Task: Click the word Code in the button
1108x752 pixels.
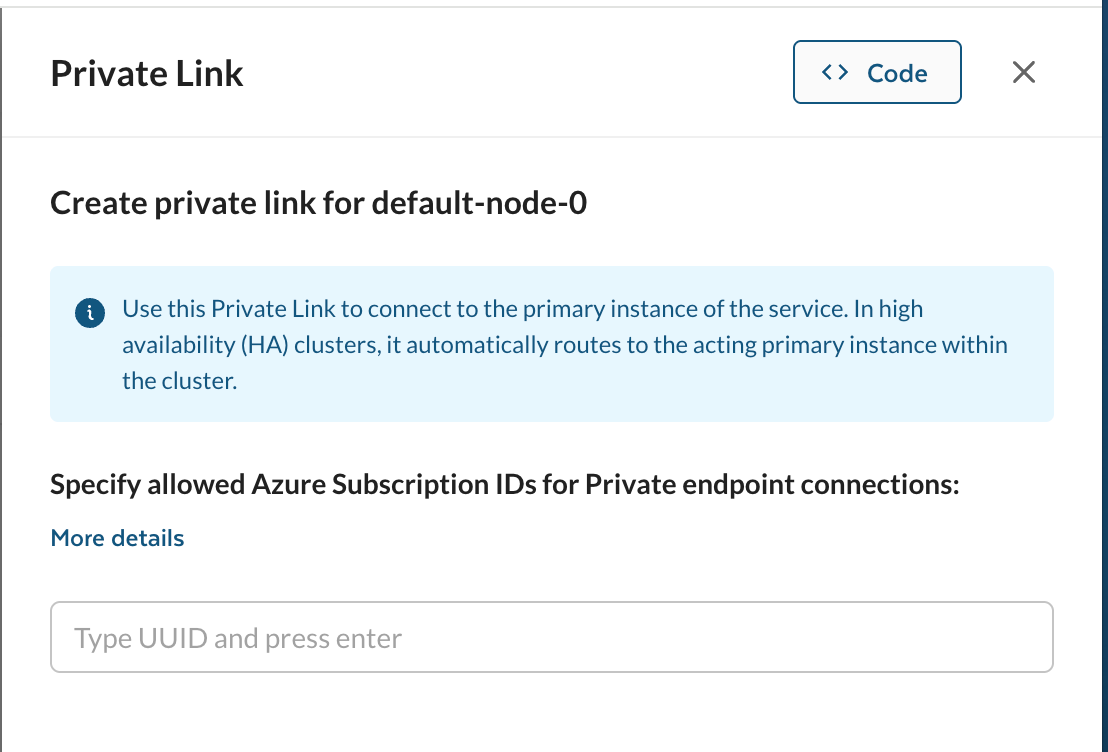Action: 897,73
